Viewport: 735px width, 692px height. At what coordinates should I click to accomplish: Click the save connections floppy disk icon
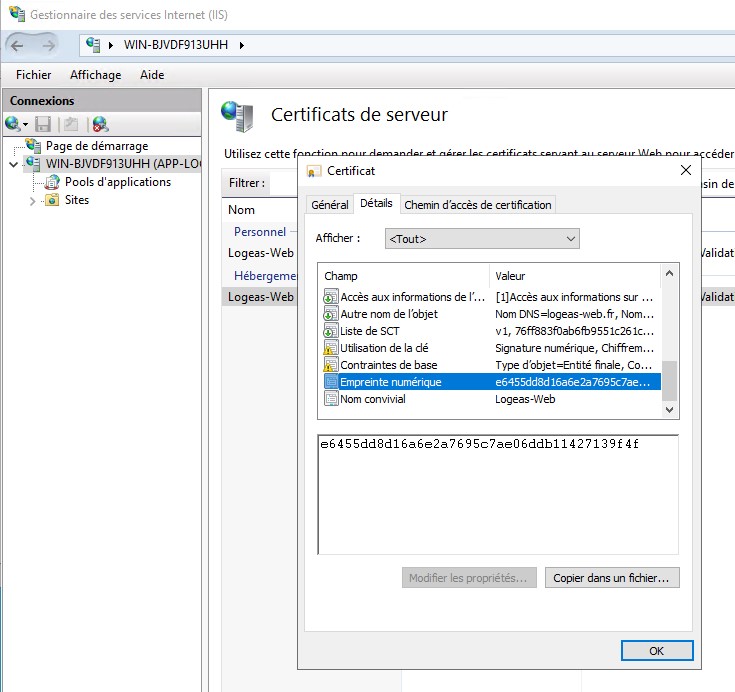[x=43, y=124]
